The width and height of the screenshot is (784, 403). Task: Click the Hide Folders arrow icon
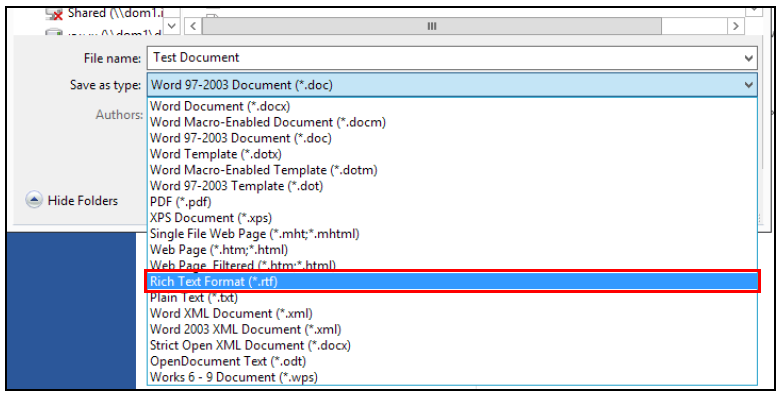click(x=34, y=201)
